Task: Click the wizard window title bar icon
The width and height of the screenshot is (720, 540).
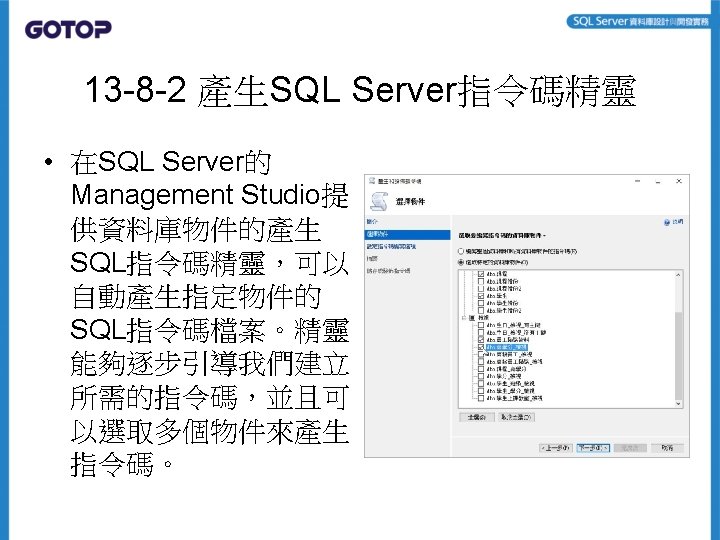Action: click(372, 181)
